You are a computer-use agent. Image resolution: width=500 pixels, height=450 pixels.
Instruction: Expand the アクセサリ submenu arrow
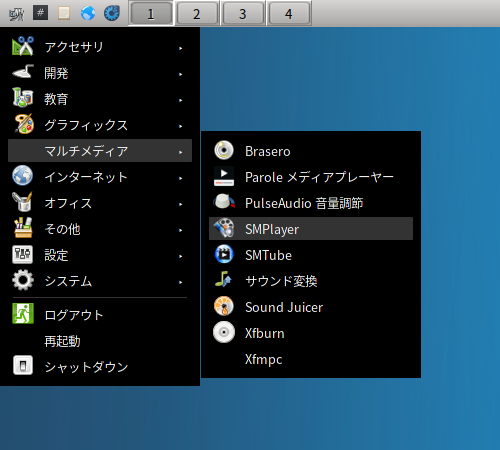(x=181, y=48)
